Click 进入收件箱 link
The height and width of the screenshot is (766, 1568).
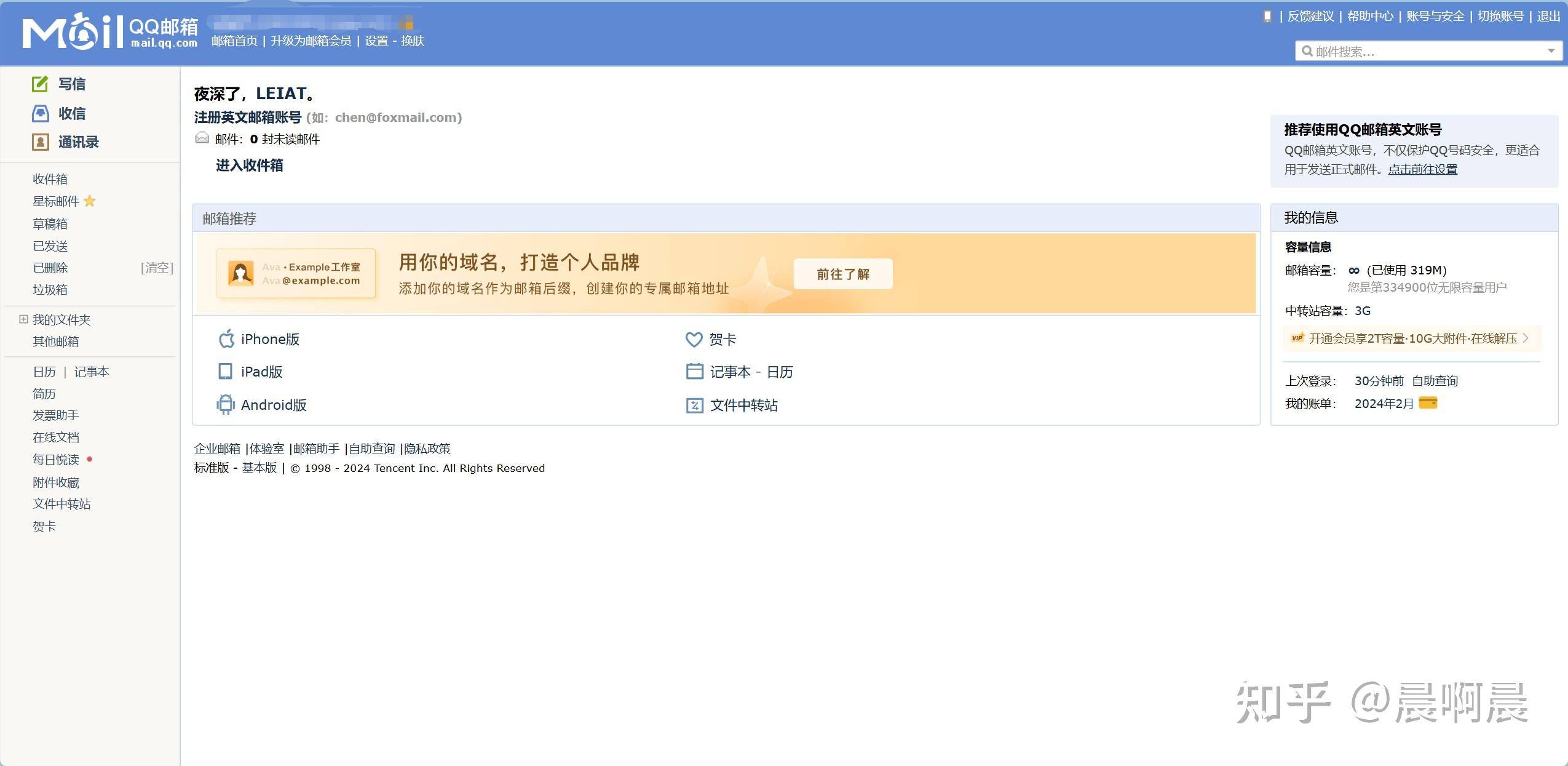(249, 165)
